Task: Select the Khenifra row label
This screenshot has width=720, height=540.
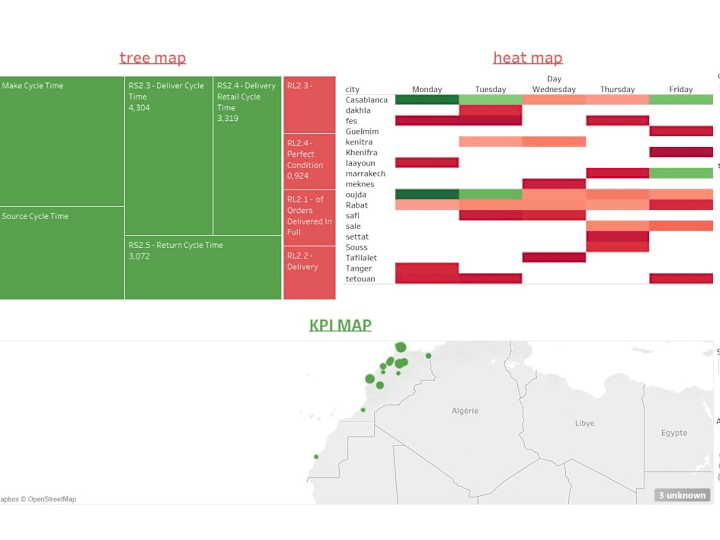Action: [x=361, y=152]
